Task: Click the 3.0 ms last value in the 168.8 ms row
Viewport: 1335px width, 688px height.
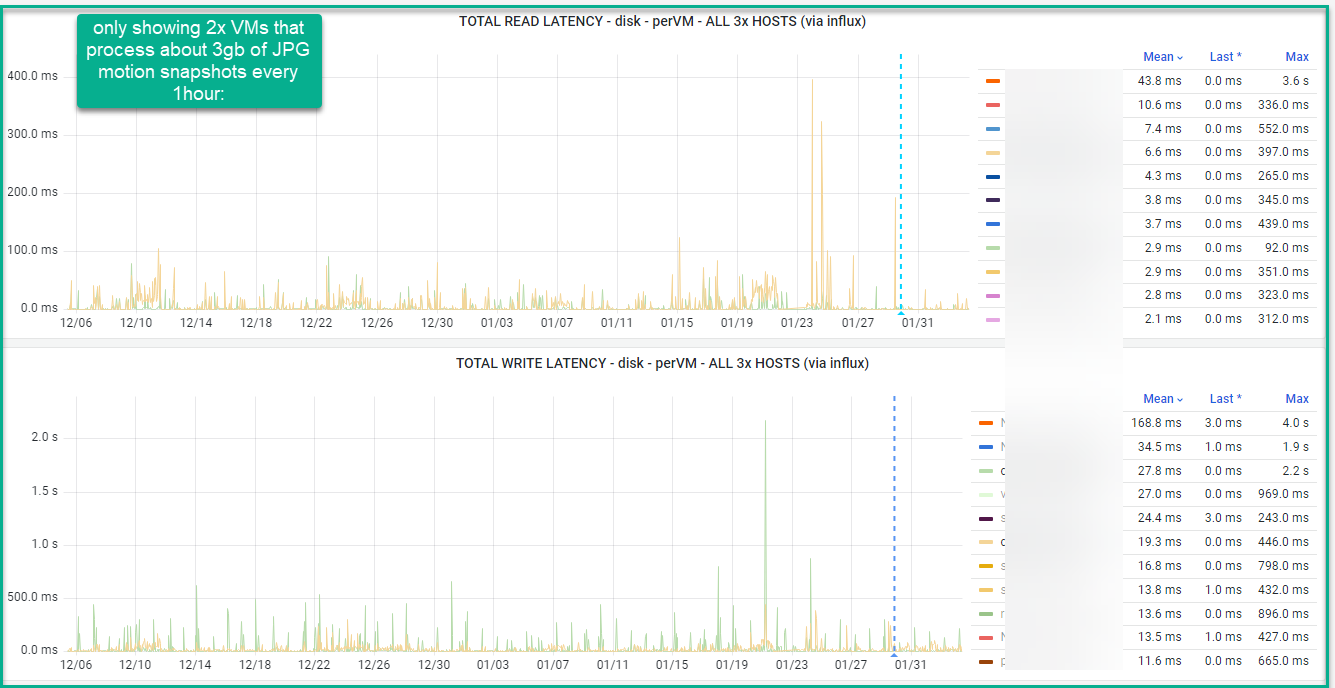Action: pyautogui.click(x=1223, y=423)
